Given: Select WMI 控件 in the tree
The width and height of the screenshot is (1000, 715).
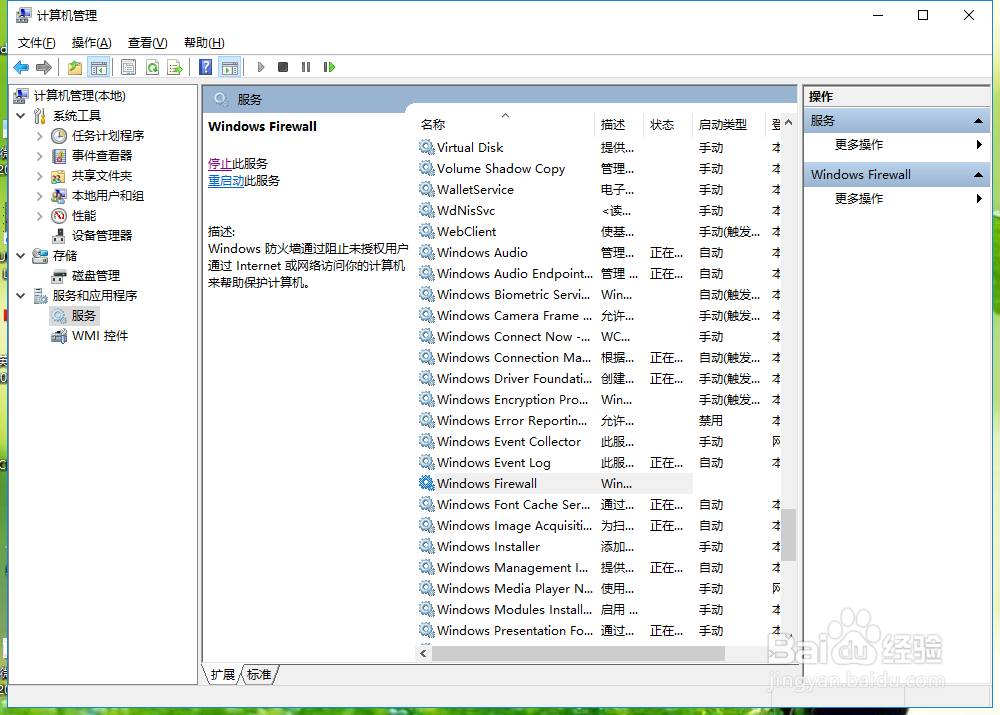Looking at the screenshot, I should pyautogui.click(x=99, y=335).
